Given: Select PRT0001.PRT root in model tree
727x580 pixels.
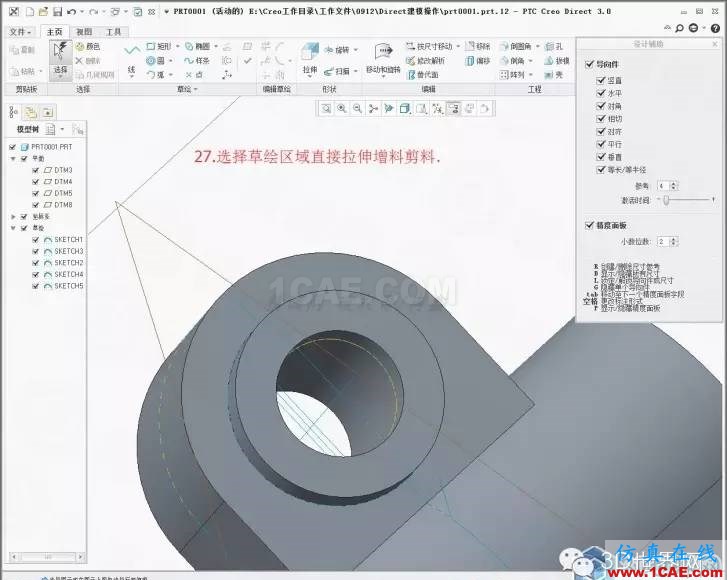Looking at the screenshot, I should coord(51,147).
